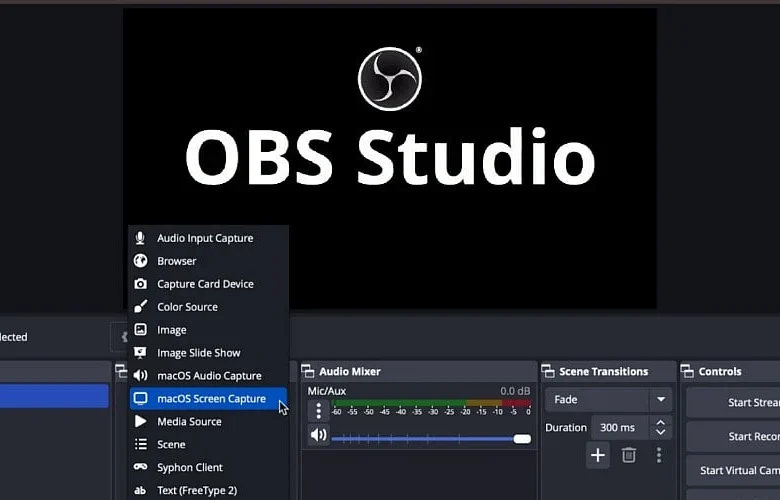Click the slideshow icon beside Image Slide Show
The height and width of the screenshot is (500, 780).
click(x=140, y=352)
